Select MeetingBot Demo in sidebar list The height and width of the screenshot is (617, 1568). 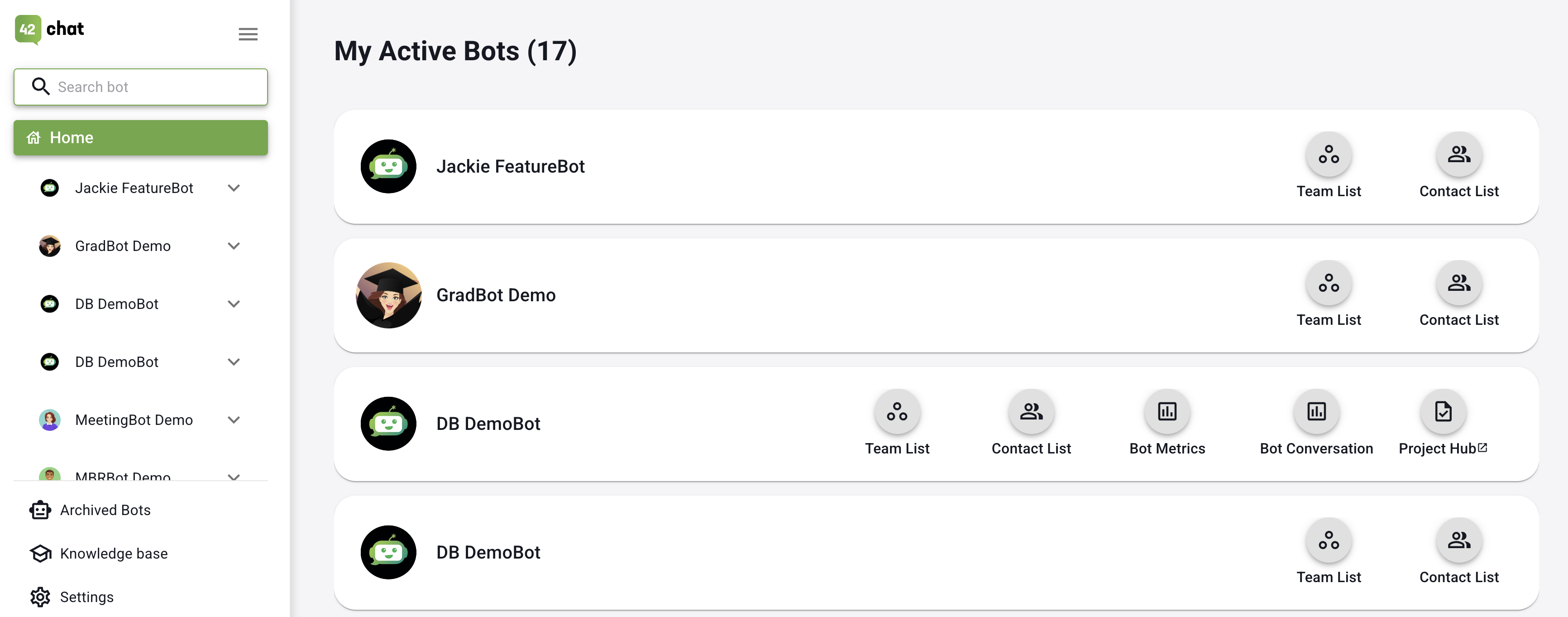coord(133,419)
